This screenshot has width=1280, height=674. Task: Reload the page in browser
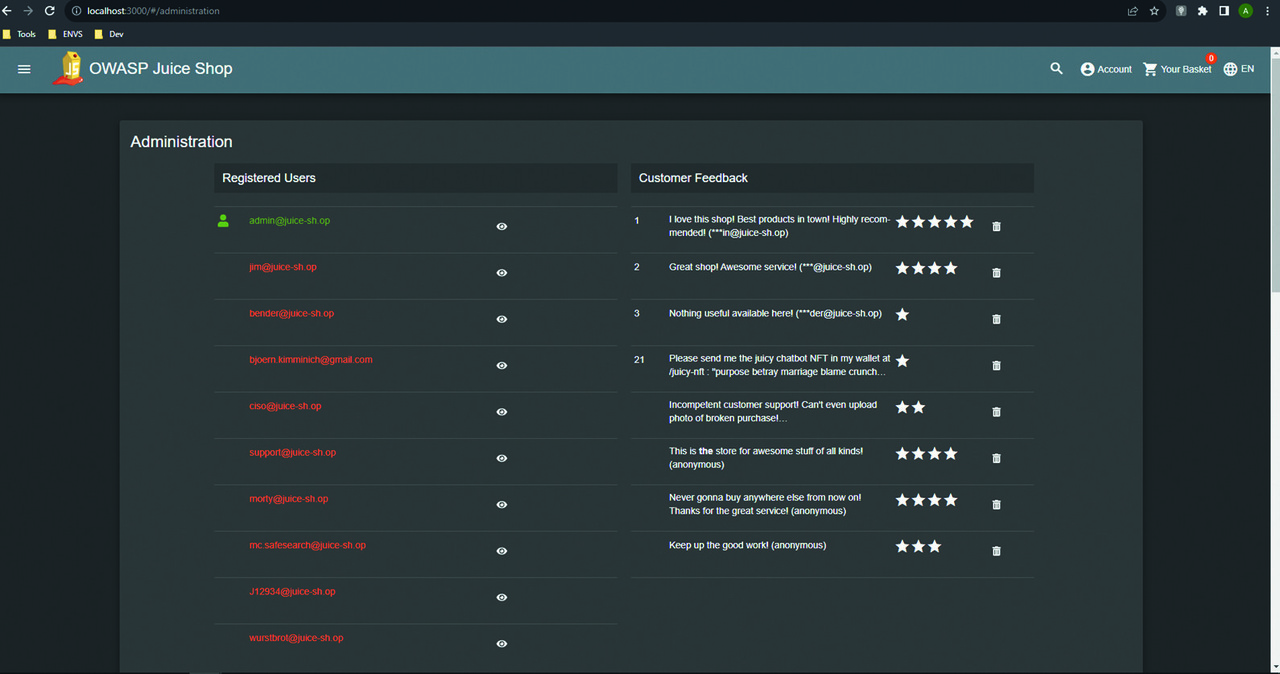click(50, 11)
